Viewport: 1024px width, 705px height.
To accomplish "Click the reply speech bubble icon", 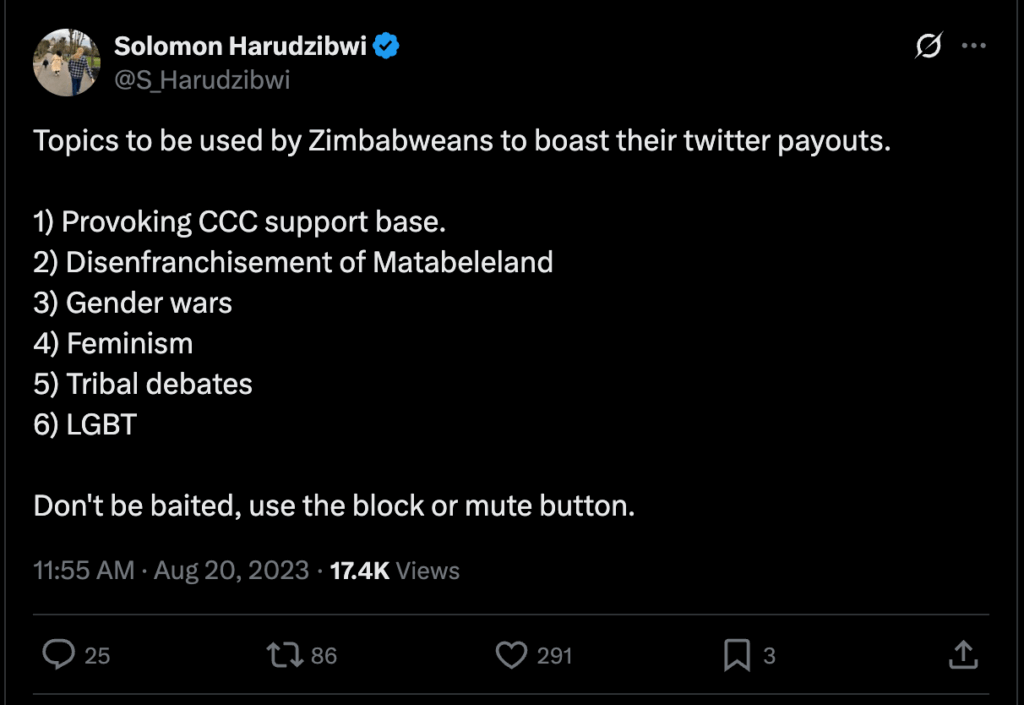I will [x=59, y=655].
